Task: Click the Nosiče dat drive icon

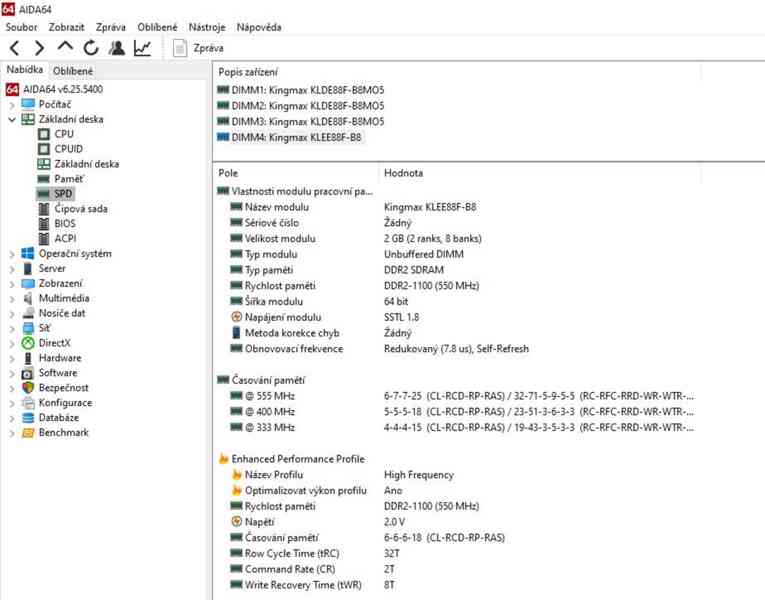Action: click(x=28, y=314)
